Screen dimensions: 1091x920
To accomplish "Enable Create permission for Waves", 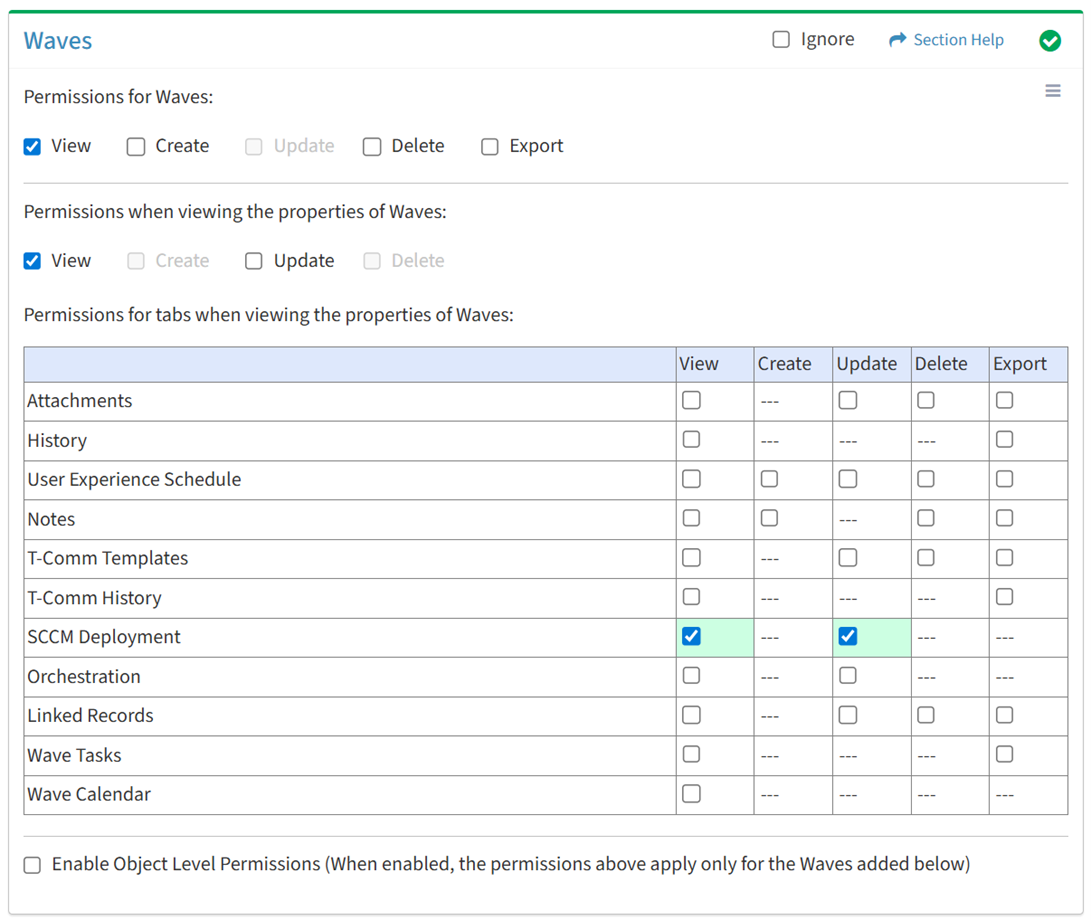I will [136, 147].
